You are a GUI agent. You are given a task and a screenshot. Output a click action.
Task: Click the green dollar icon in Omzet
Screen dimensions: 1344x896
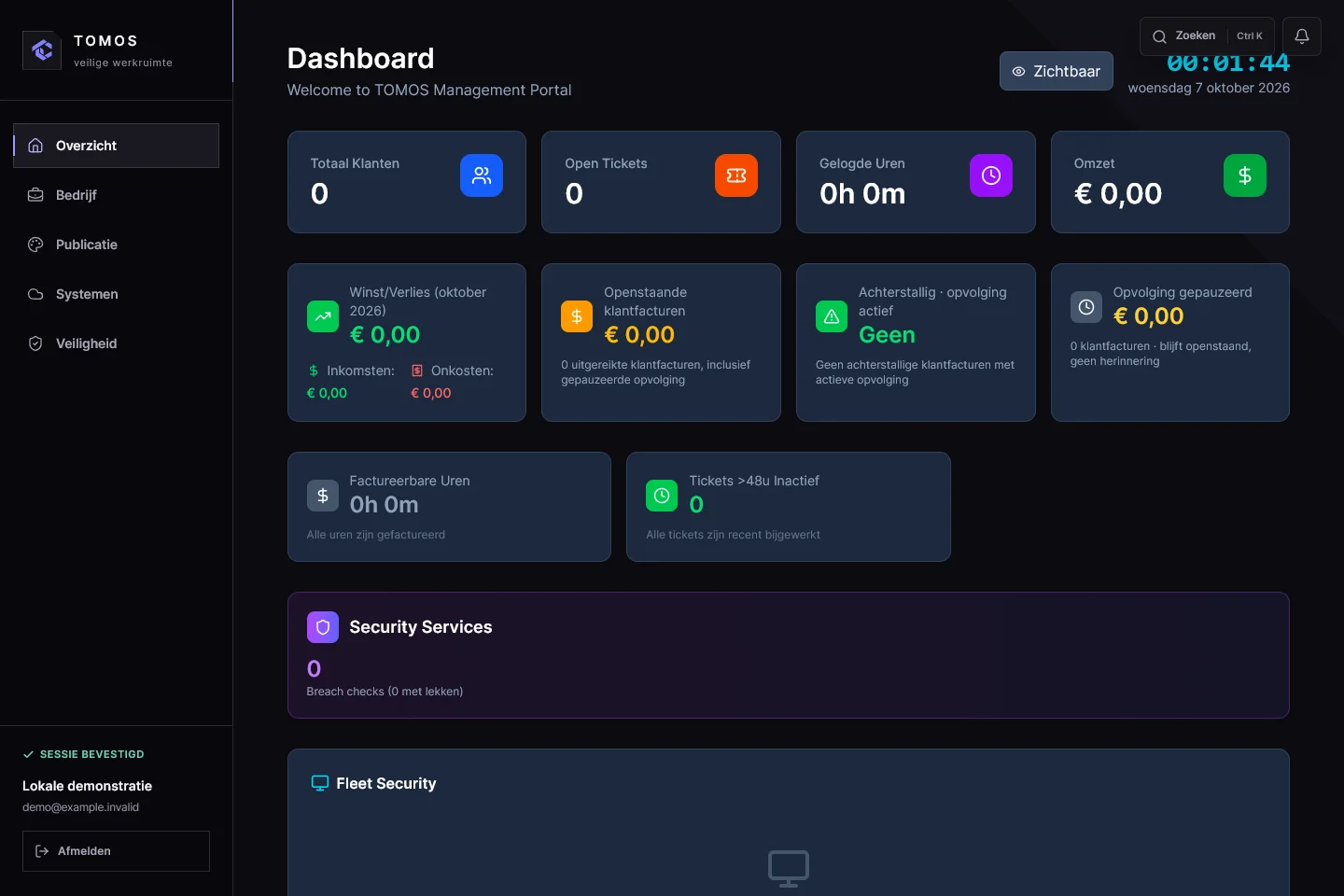[x=1245, y=175]
